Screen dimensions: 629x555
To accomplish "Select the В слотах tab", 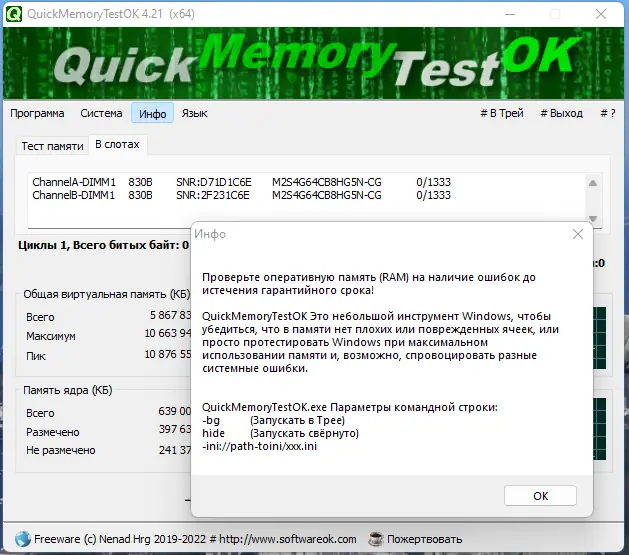I will (x=118, y=145).
